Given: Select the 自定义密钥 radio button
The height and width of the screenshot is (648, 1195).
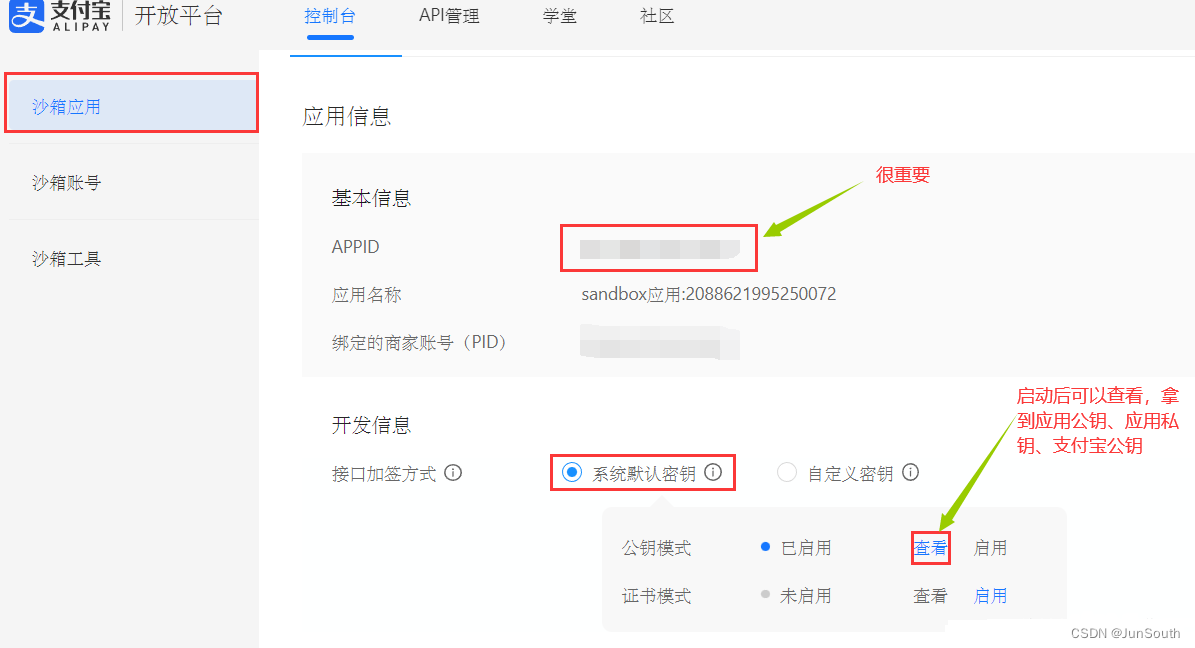Looking at the screenshot, I should (x=787, y=473).
